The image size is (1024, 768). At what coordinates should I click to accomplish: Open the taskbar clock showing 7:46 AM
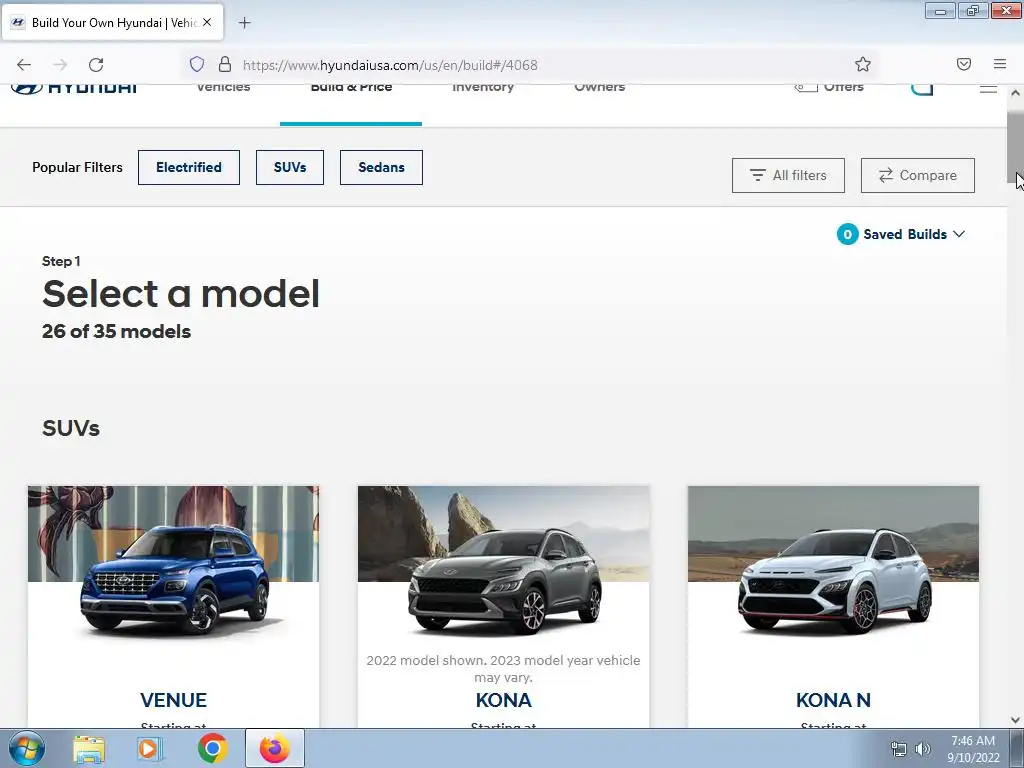(973, 749)
